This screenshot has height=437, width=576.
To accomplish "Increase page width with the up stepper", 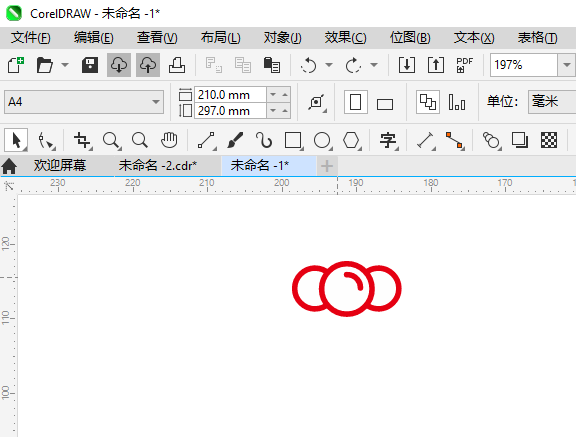I will (x=285, y=95).
